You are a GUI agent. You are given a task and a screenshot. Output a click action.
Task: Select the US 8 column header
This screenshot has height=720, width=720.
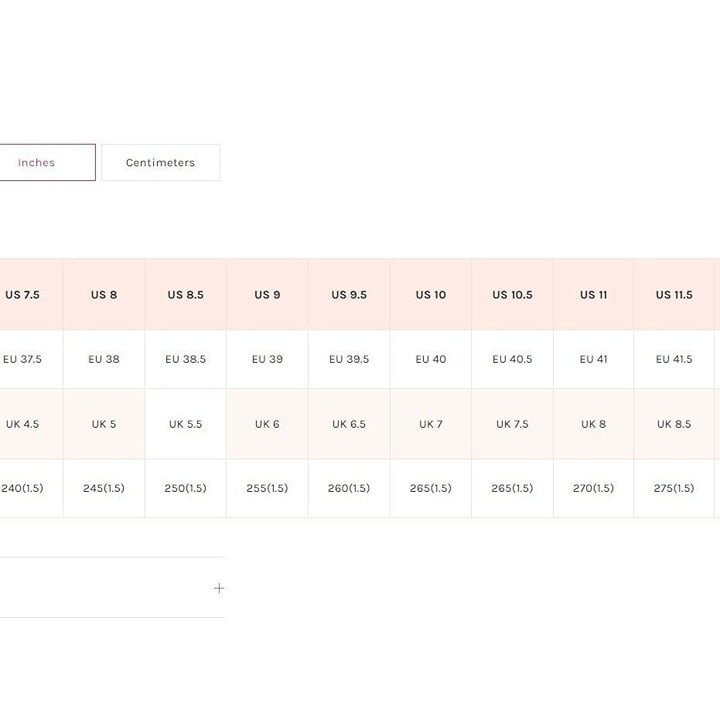pos(104,294)
